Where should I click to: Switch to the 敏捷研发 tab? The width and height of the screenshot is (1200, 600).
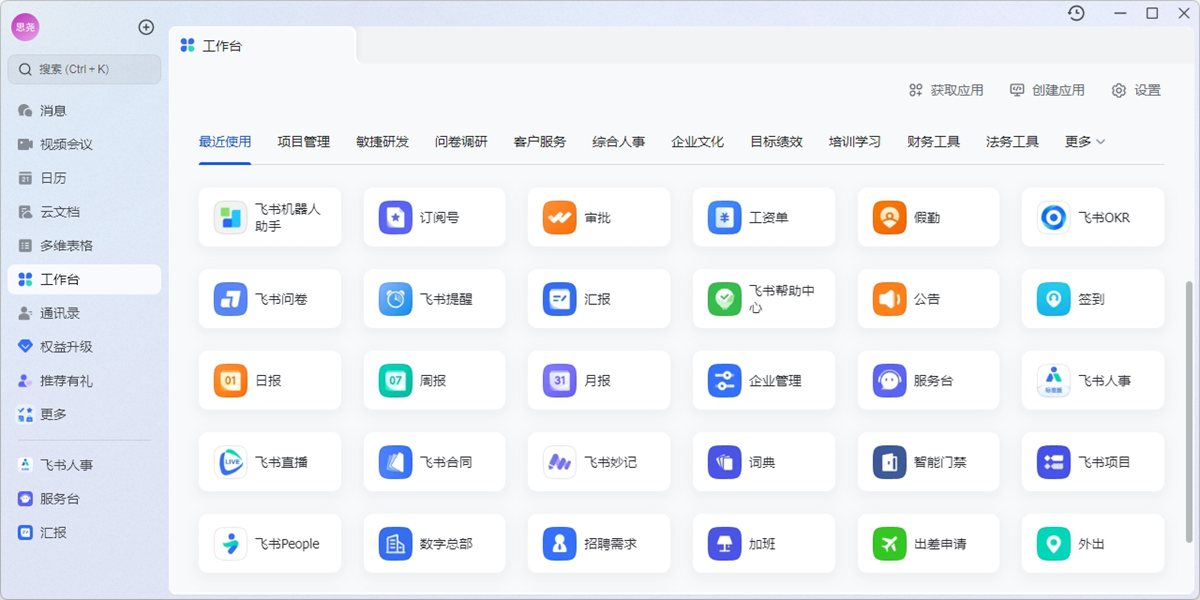[382, 142]
